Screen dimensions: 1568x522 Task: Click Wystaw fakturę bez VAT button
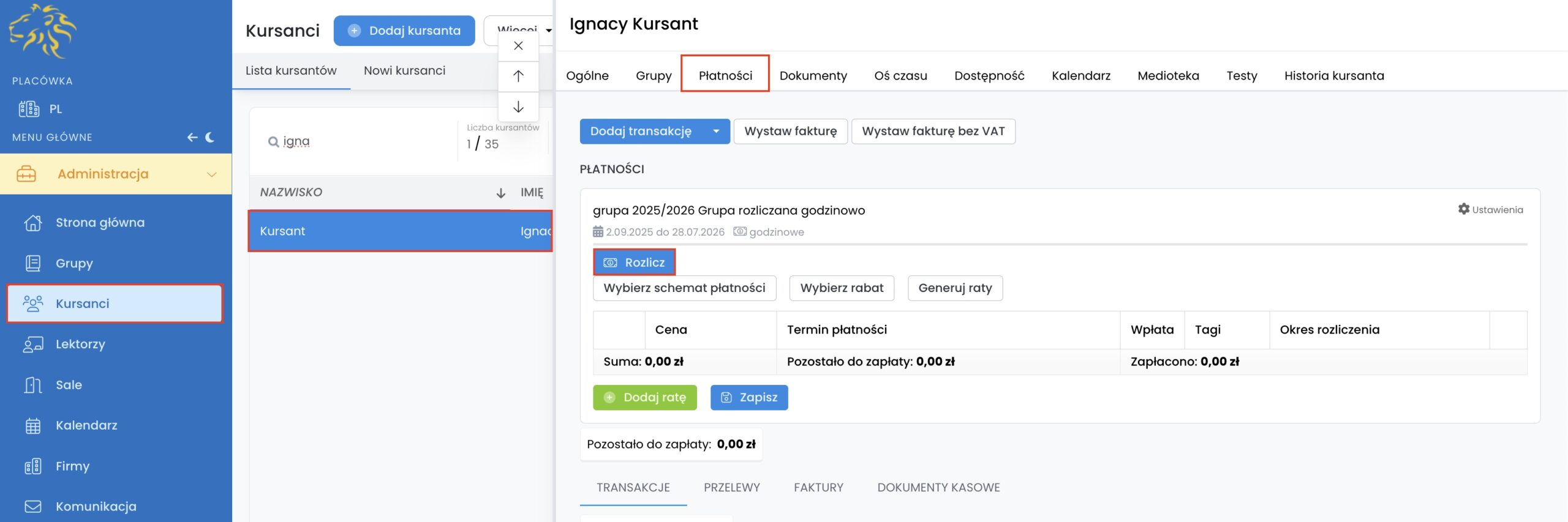click(933, 132)
